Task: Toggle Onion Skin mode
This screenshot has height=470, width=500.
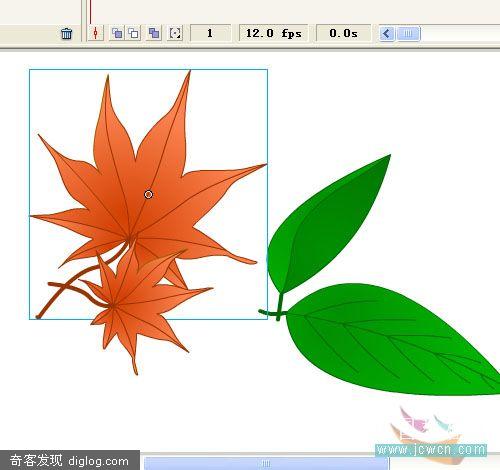Action: tap(117, 33)
